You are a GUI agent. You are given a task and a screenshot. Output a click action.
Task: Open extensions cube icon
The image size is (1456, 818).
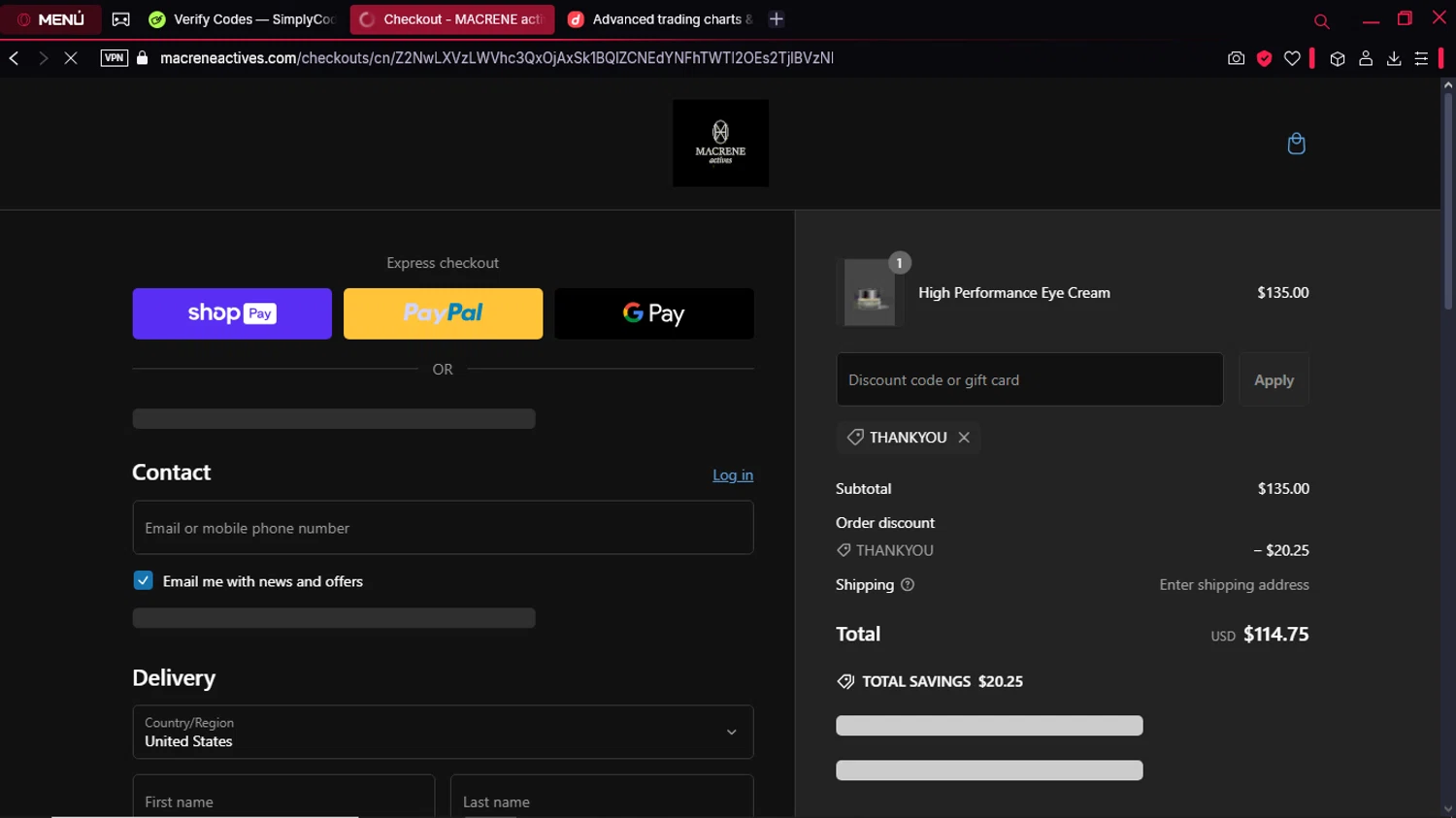click(1338, 58)
